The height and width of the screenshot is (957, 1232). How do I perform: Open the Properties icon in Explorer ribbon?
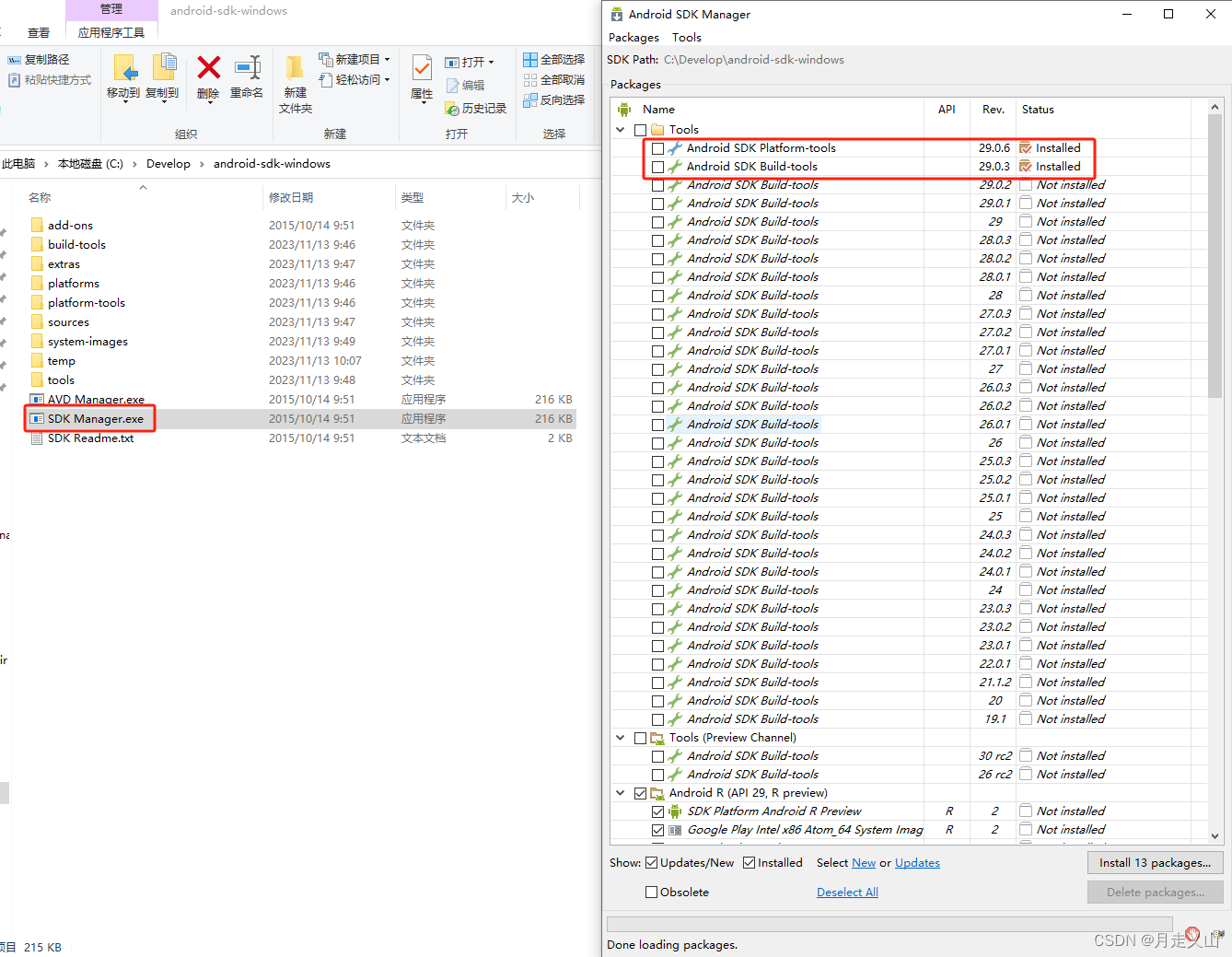[x=422, y=68]
